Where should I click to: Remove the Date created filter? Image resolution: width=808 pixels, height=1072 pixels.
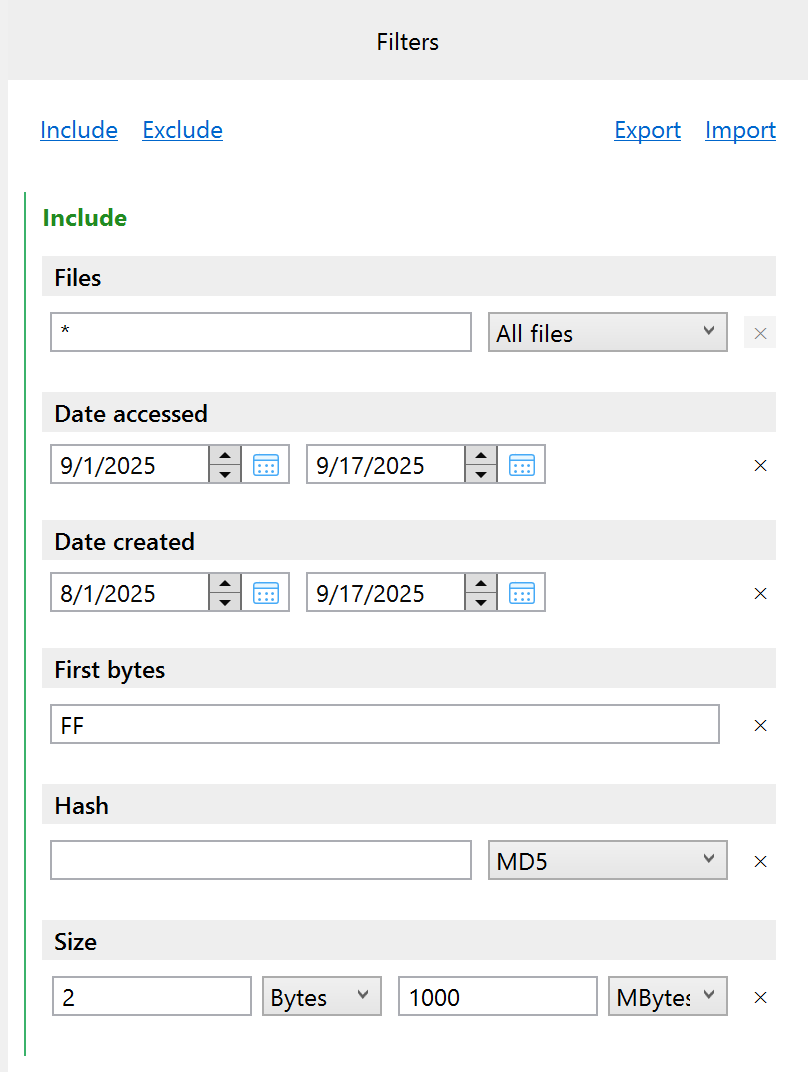pos(760,593)
